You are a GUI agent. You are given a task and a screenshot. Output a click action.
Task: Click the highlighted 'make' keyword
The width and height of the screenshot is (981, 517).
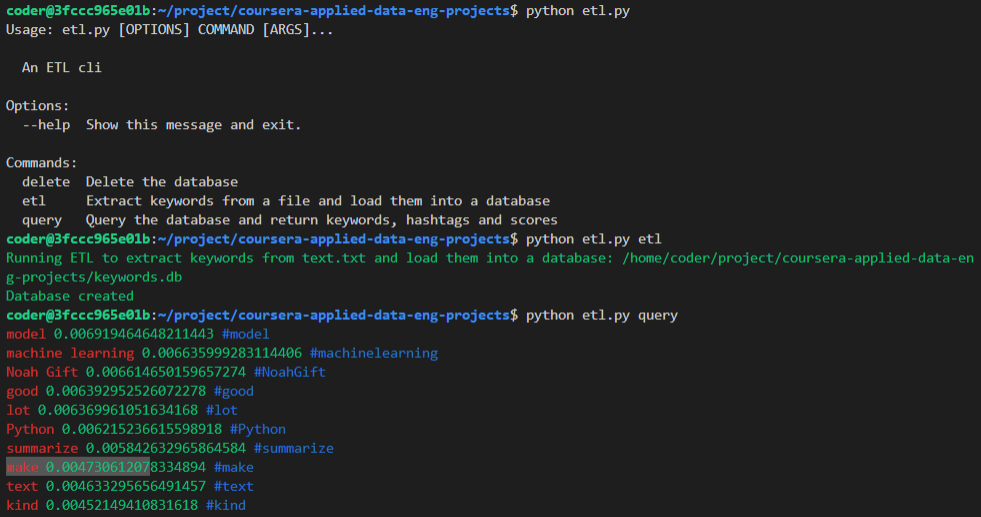tap(22, 467)
